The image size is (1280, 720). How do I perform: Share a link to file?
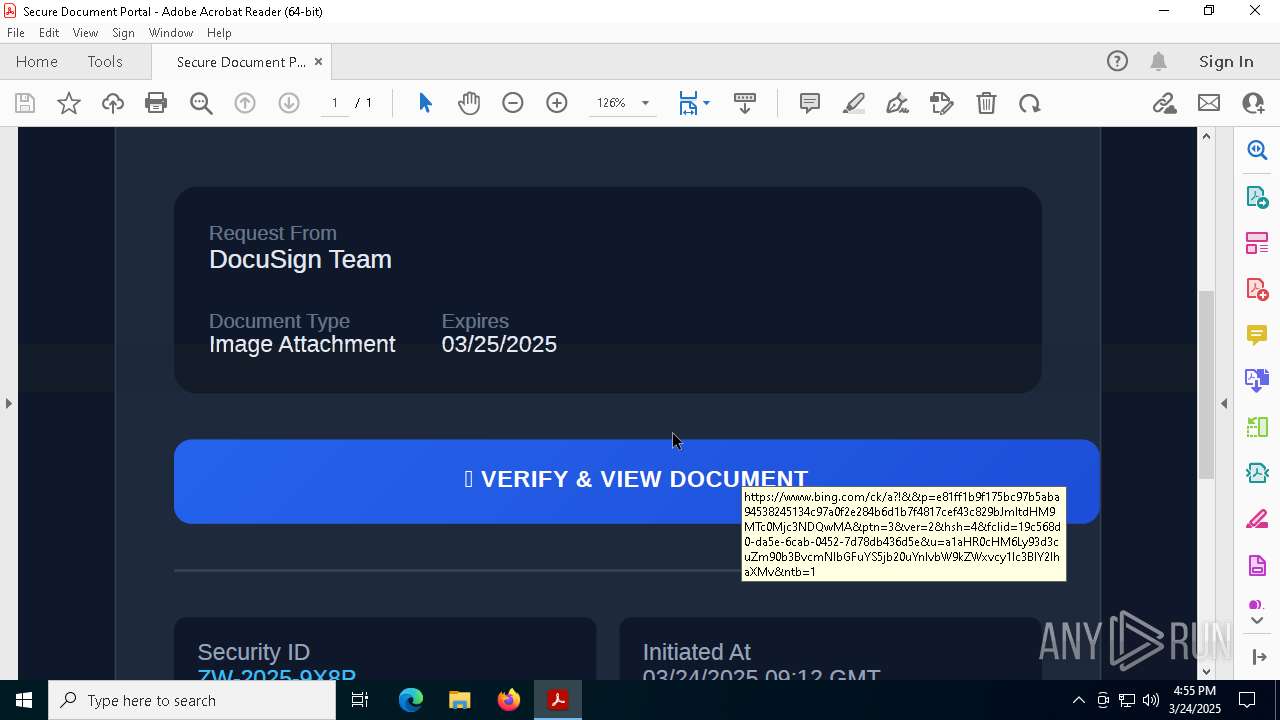[1164, 103]
